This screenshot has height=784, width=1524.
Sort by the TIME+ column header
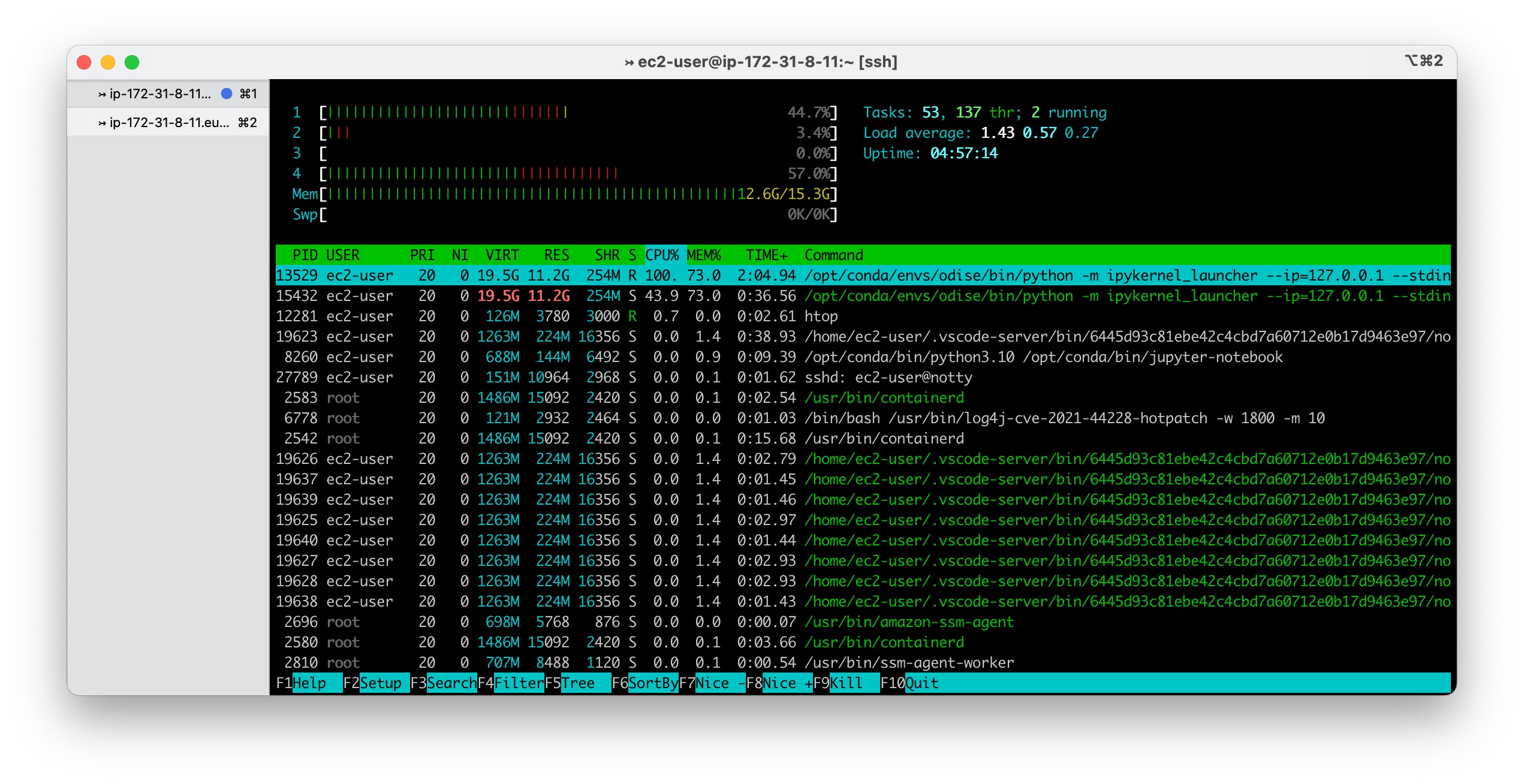(x=766, y=255)
